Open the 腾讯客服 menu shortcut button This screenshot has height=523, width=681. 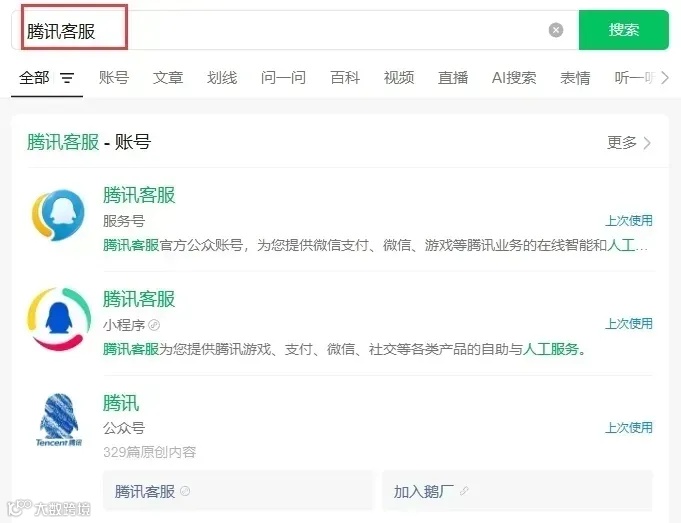point(238,491)
